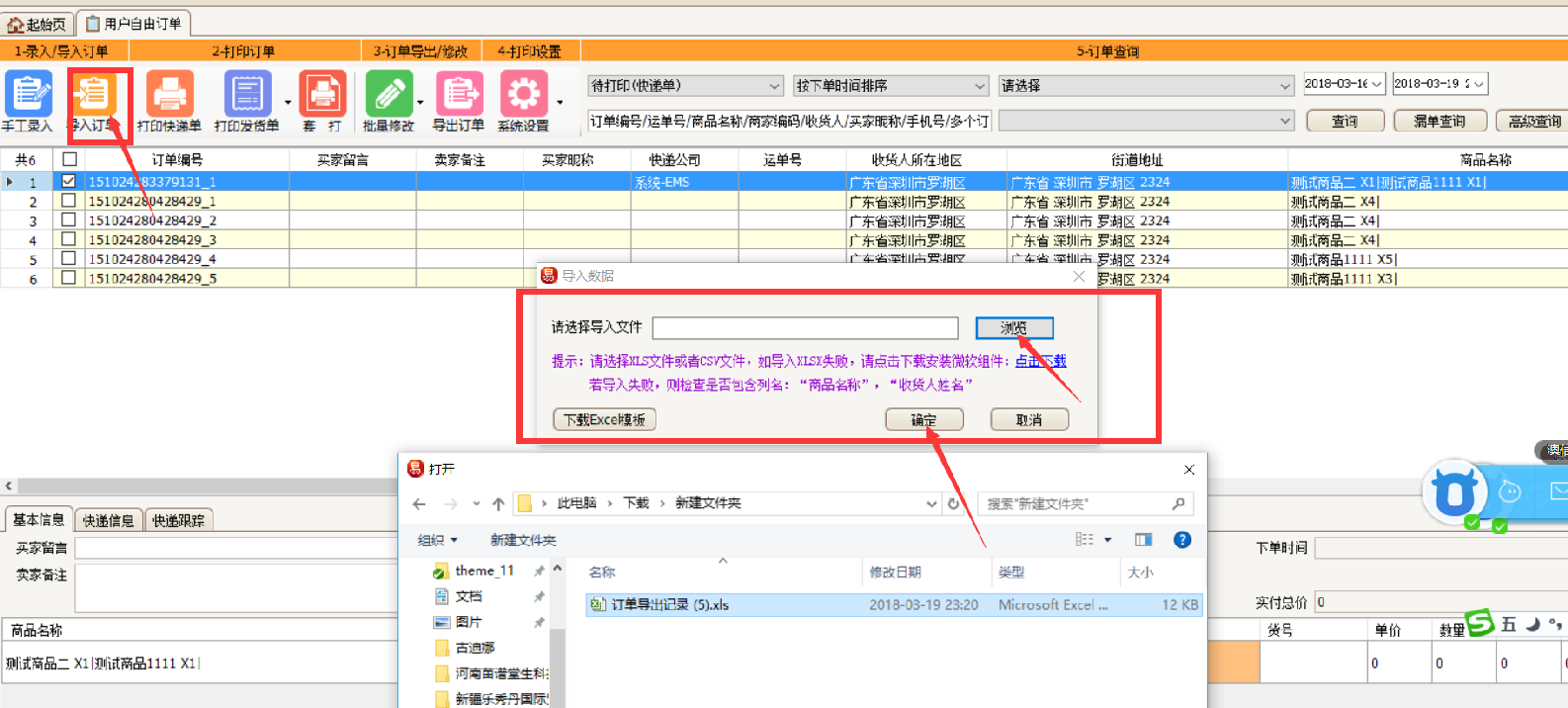Click the import file path input field
This screenshot has height=708, width=1568.
click(806, 327)
